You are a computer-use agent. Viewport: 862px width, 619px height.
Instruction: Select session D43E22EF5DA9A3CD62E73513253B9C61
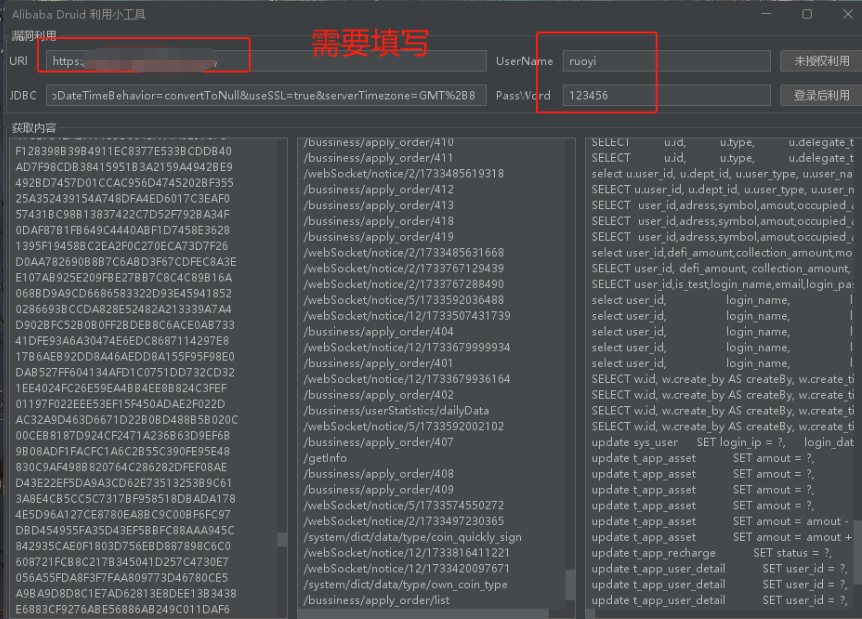click(x=124, y=483)
